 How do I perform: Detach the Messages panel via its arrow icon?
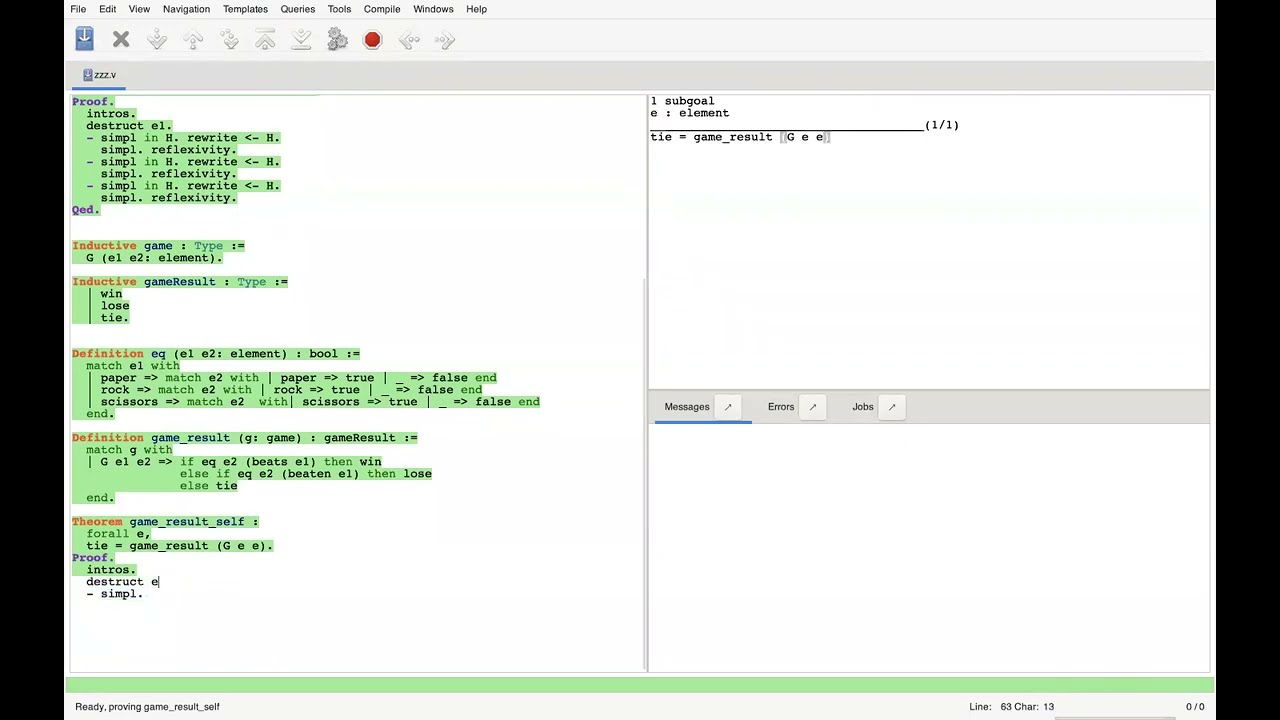pyautogui.click(x=728, y=407)
